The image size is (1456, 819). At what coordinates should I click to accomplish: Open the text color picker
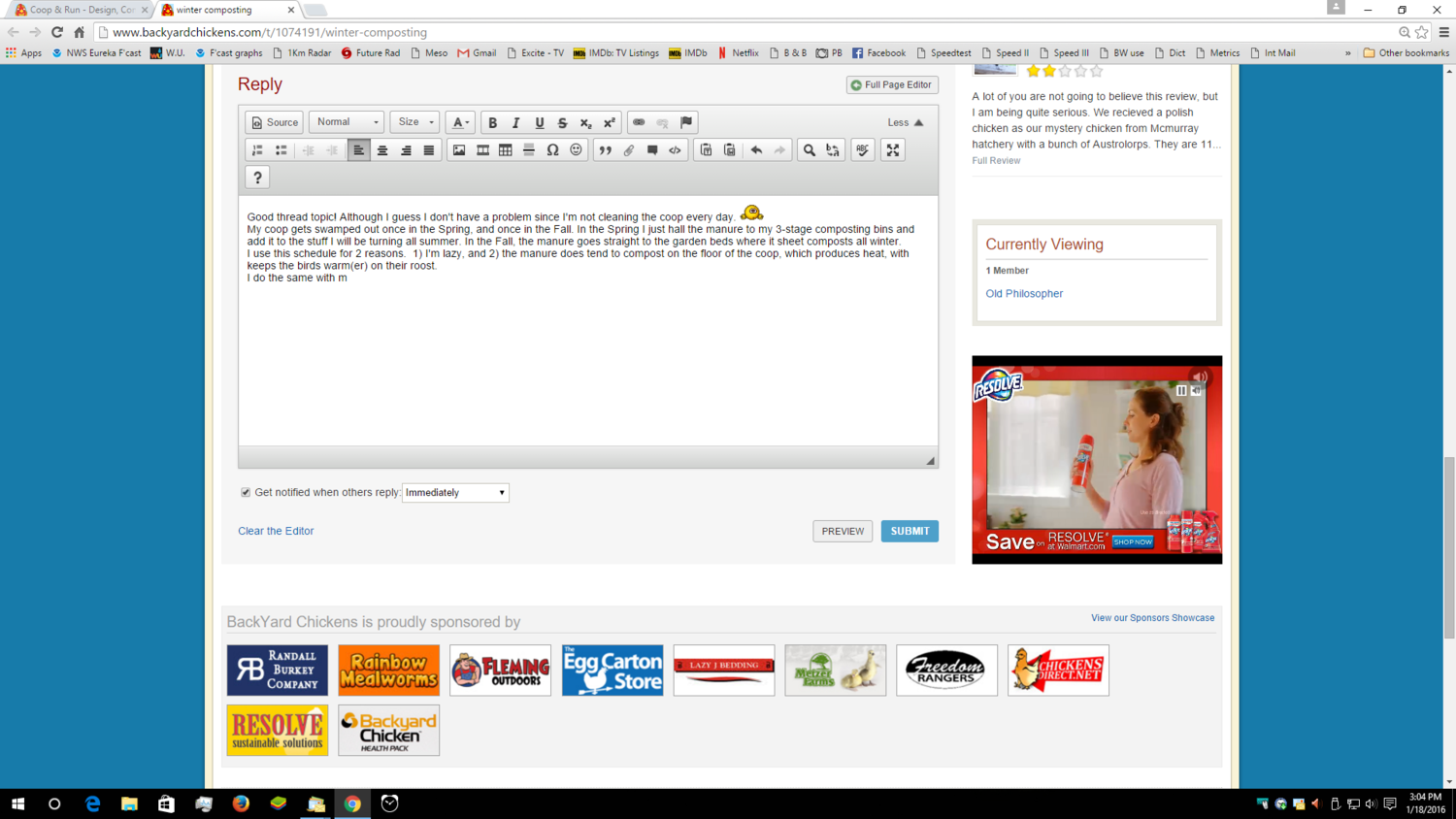[461, 123]
